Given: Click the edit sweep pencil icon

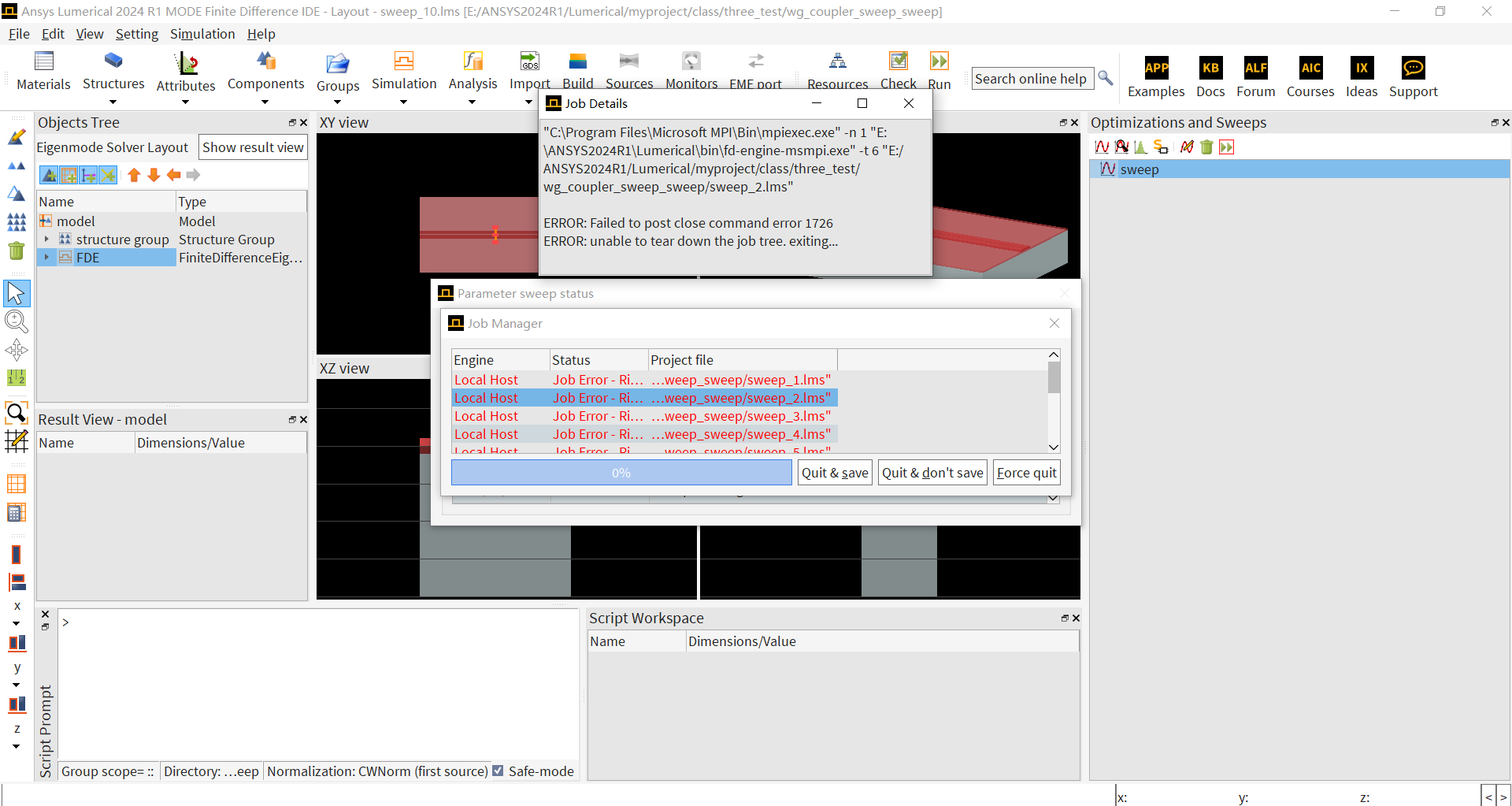Looking at the screenshot, I should 1187,147.
